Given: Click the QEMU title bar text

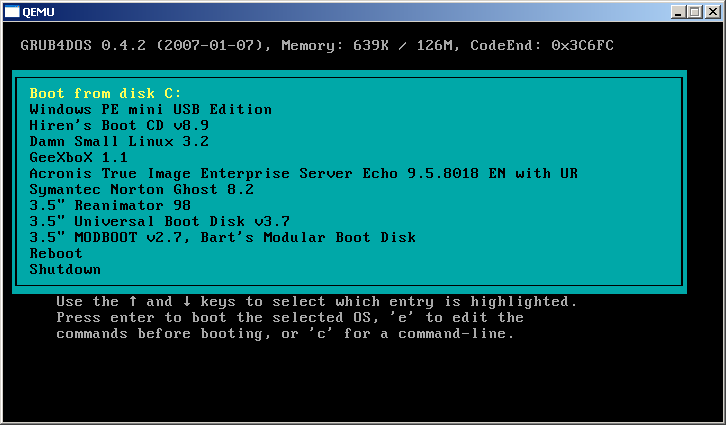Looking at the screenshot, I should click(x=38, y=12).
